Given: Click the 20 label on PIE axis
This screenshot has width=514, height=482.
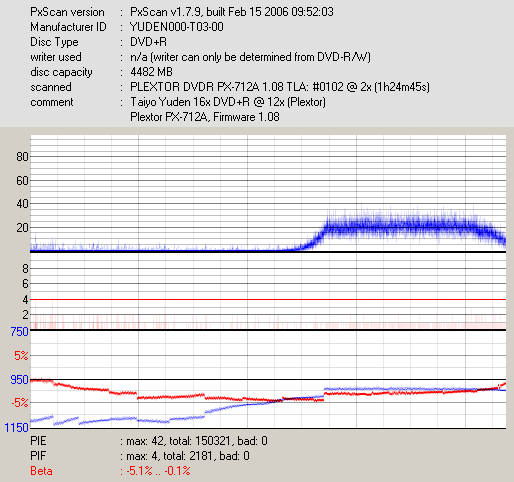Looking at the screenshot, I should [x=22, y=228].
